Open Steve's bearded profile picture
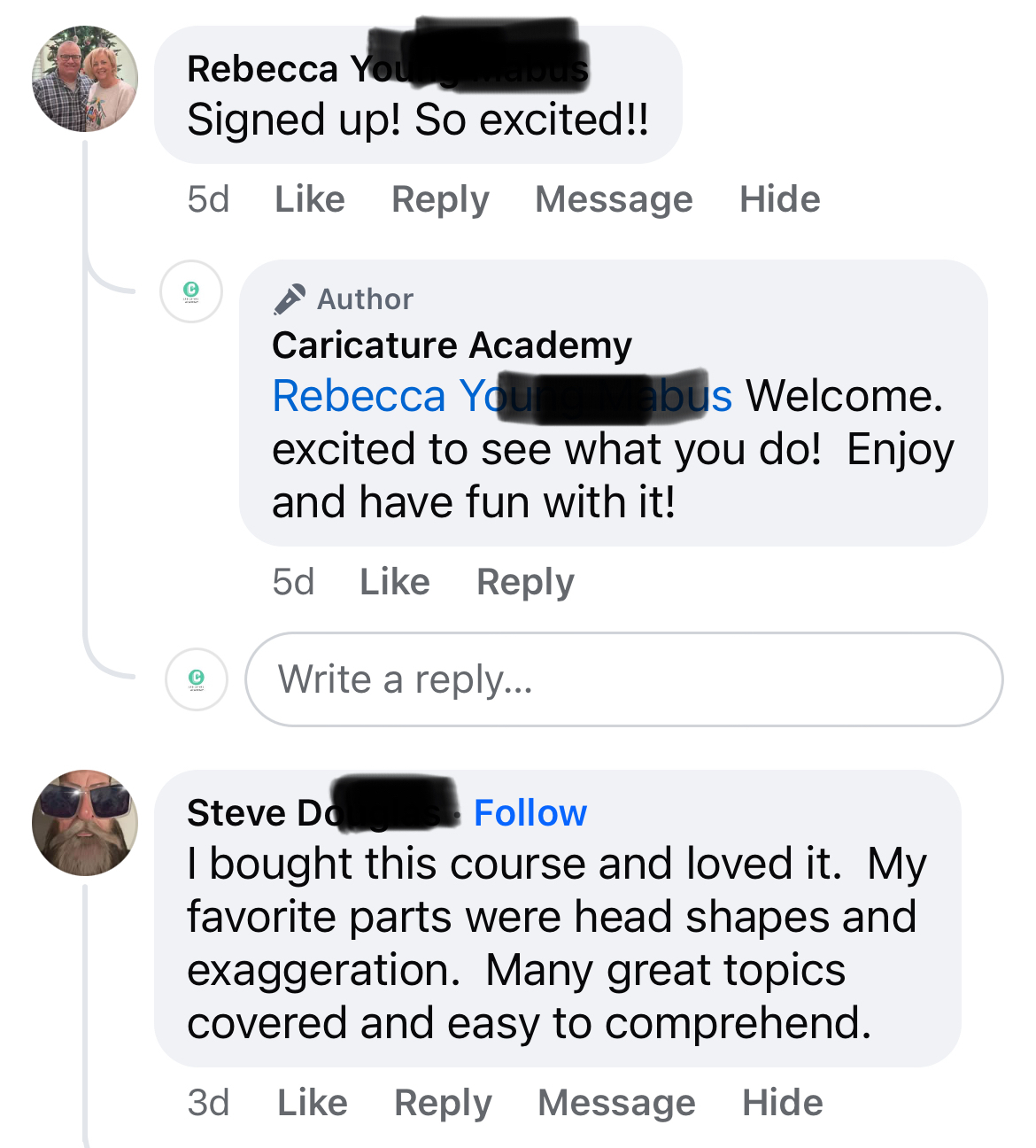 click(x=85, y=823)
